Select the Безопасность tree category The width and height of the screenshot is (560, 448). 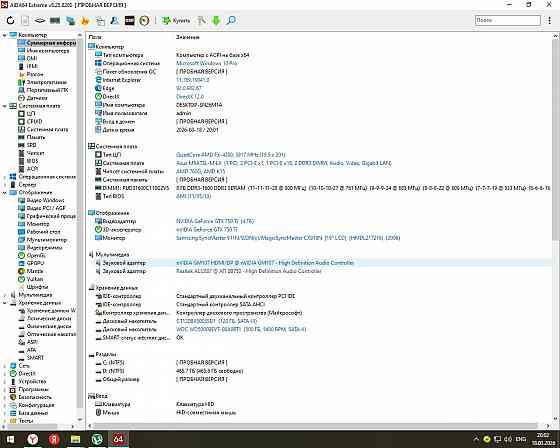pyautogui.click(x=35, y=397)
